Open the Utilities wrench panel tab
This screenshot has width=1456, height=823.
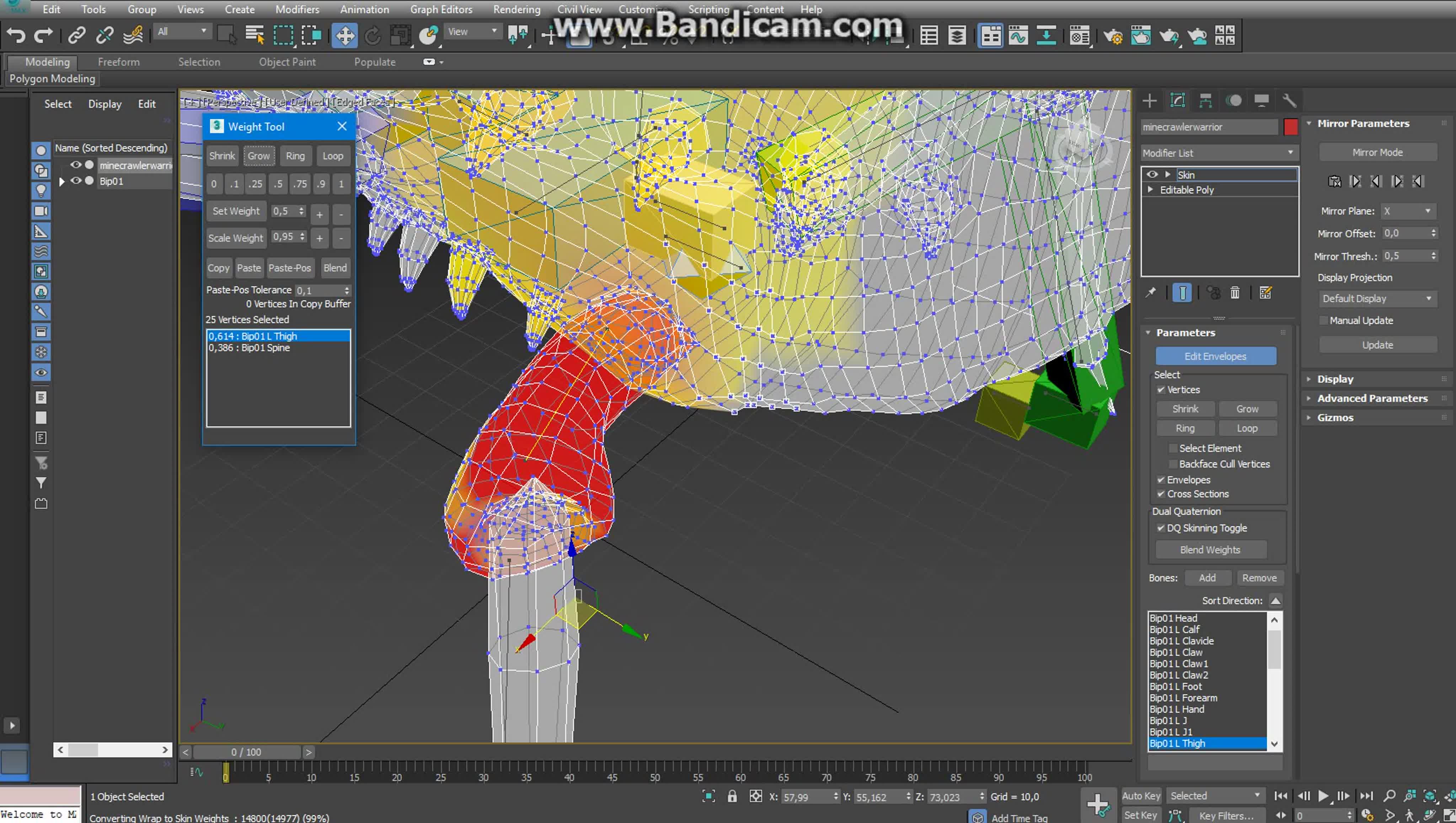[x=1289, y=101]
